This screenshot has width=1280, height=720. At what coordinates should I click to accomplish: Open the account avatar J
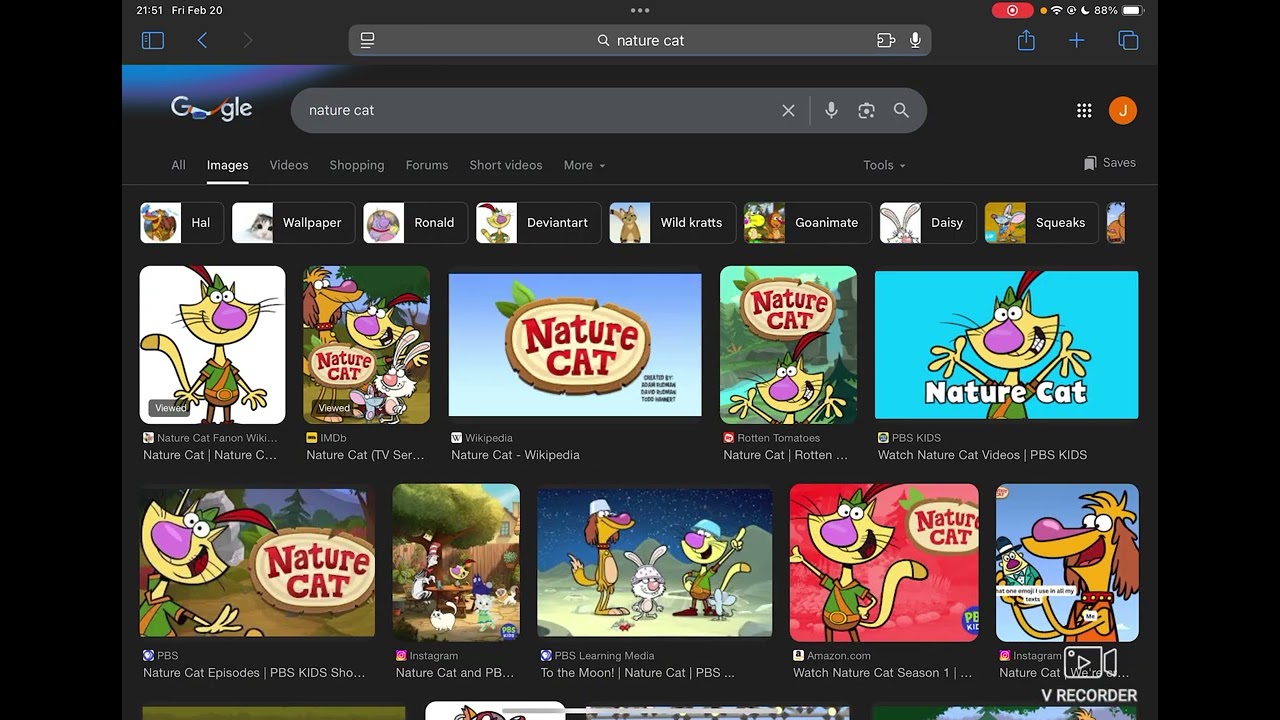click(x=1123, y=111)
